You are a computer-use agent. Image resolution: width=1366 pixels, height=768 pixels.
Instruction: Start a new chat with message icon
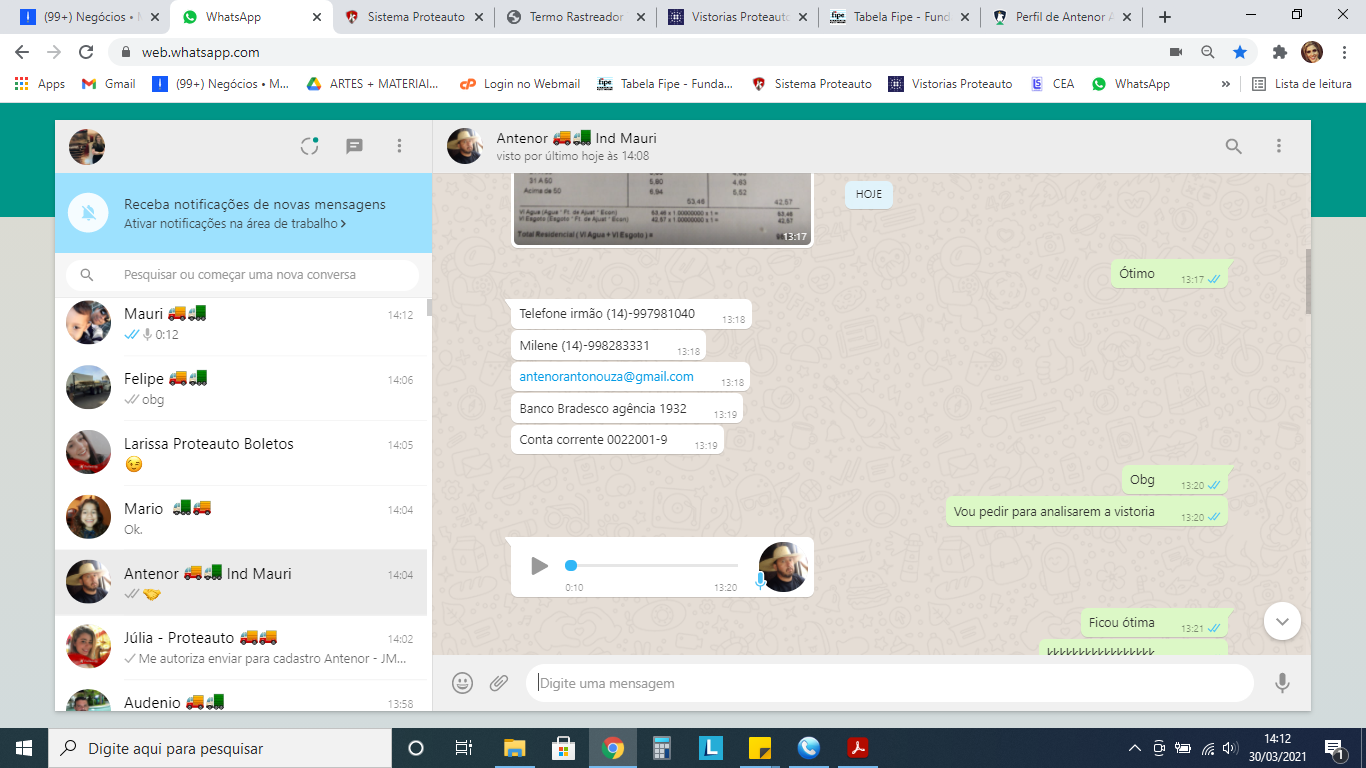(x=354, y=146)
